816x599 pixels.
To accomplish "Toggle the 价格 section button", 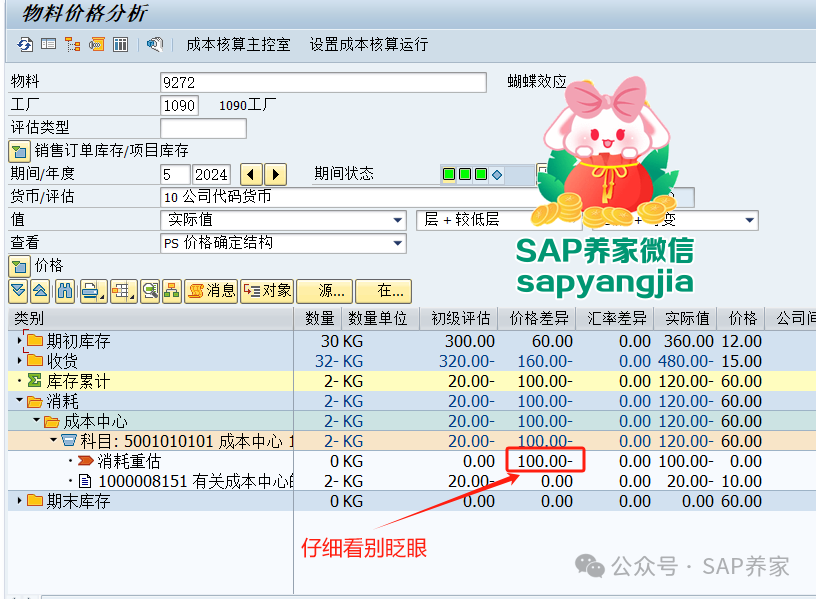I will click(19, 266).
